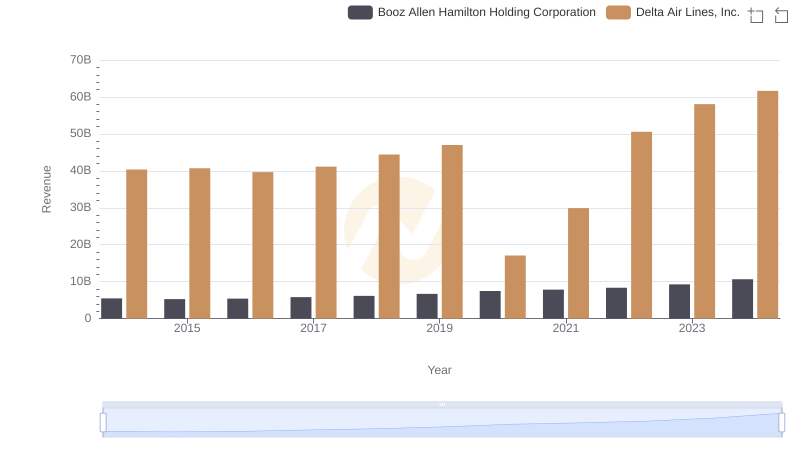Click Booz Allen Hamilton Holding Corporation legend label

(487, 12)
